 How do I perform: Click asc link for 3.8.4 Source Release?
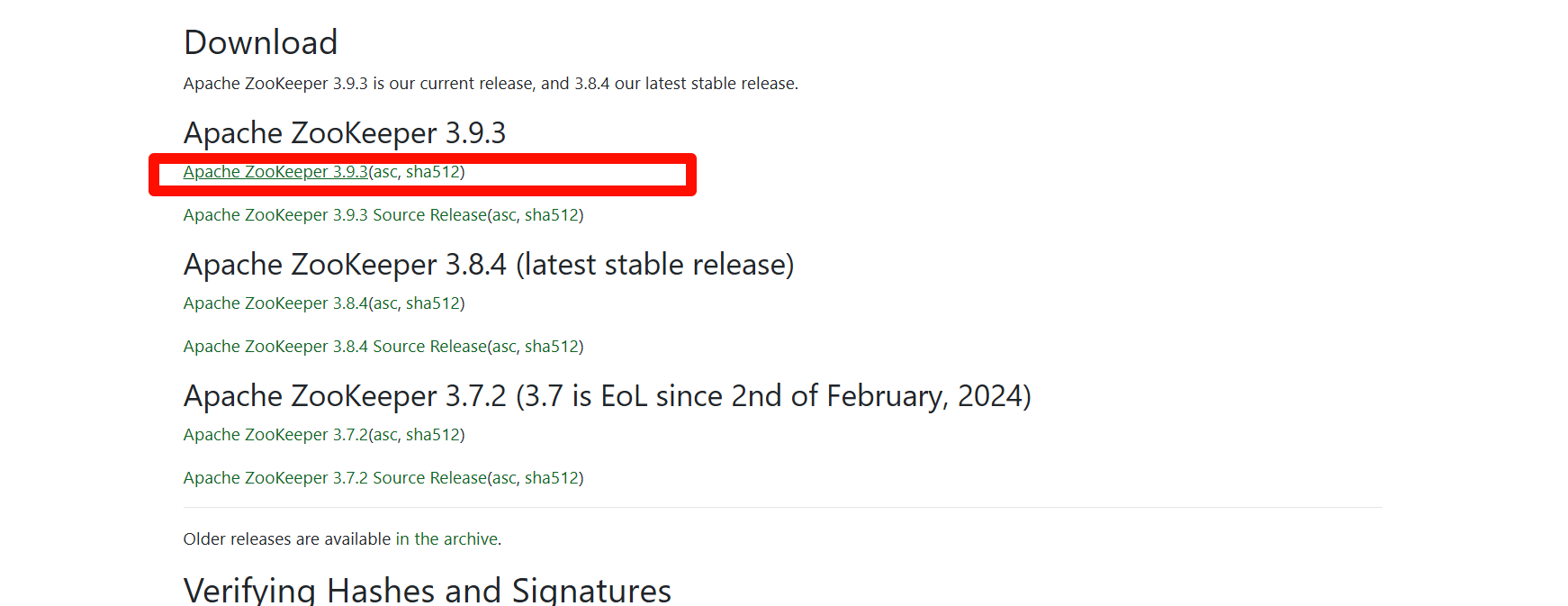tap(503, 347)
